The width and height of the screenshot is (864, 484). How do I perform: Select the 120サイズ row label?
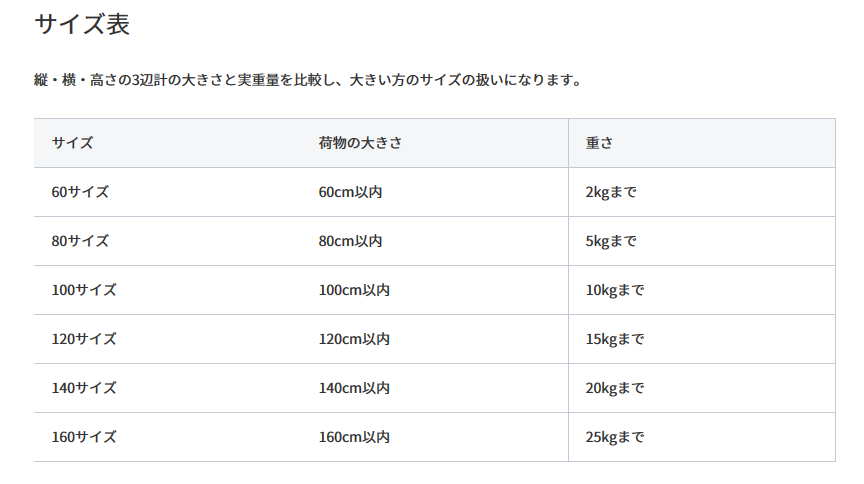[x=84, y=339]
